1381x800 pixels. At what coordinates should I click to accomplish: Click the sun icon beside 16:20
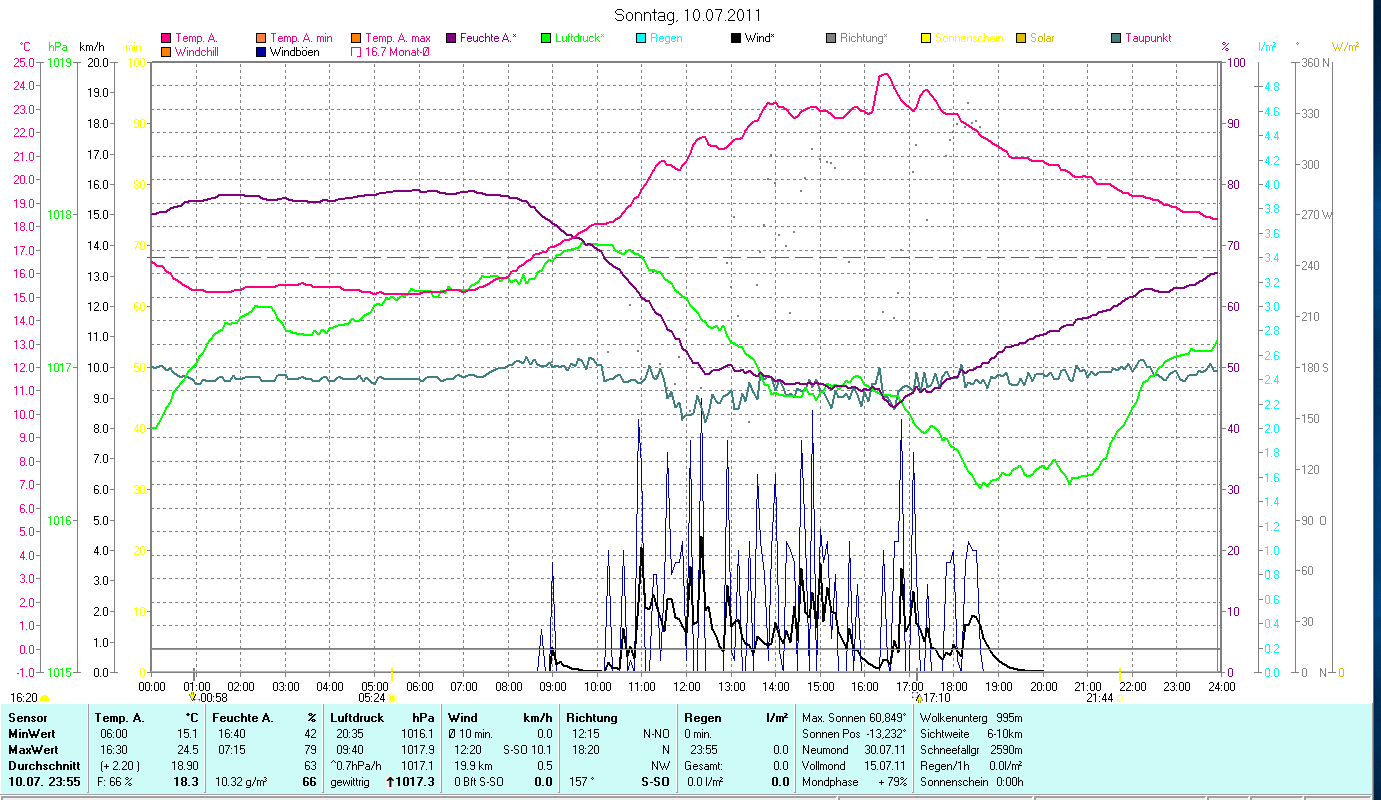point(45,698)
